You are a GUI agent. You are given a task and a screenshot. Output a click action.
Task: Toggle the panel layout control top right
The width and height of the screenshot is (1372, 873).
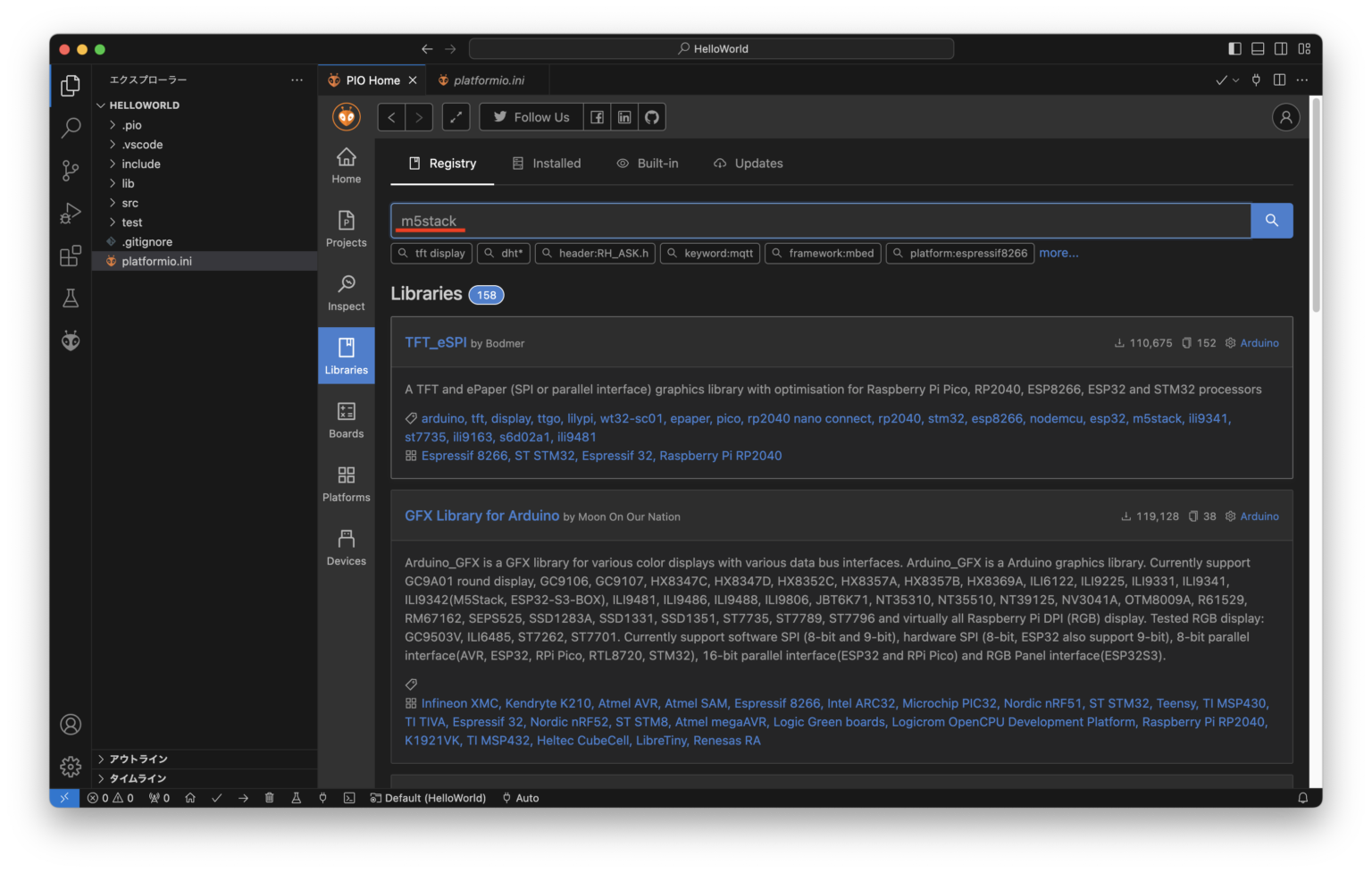pyautogui.click(x=1258, y=48)
